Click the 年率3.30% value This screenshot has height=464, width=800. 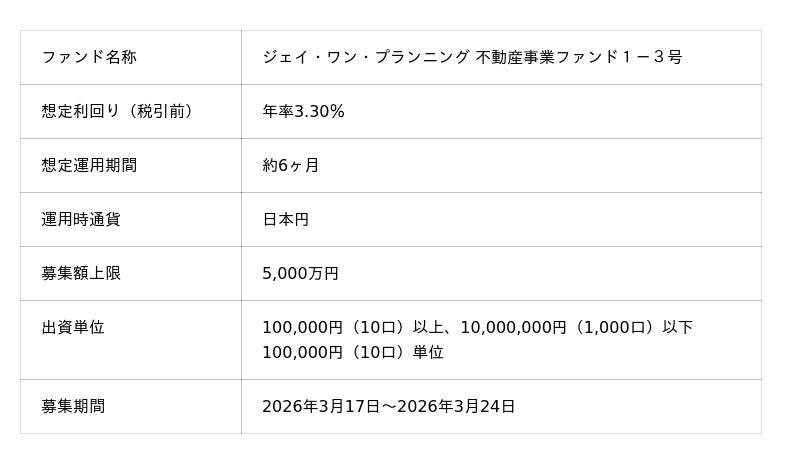pyautogui.click(x=303, y=111)
